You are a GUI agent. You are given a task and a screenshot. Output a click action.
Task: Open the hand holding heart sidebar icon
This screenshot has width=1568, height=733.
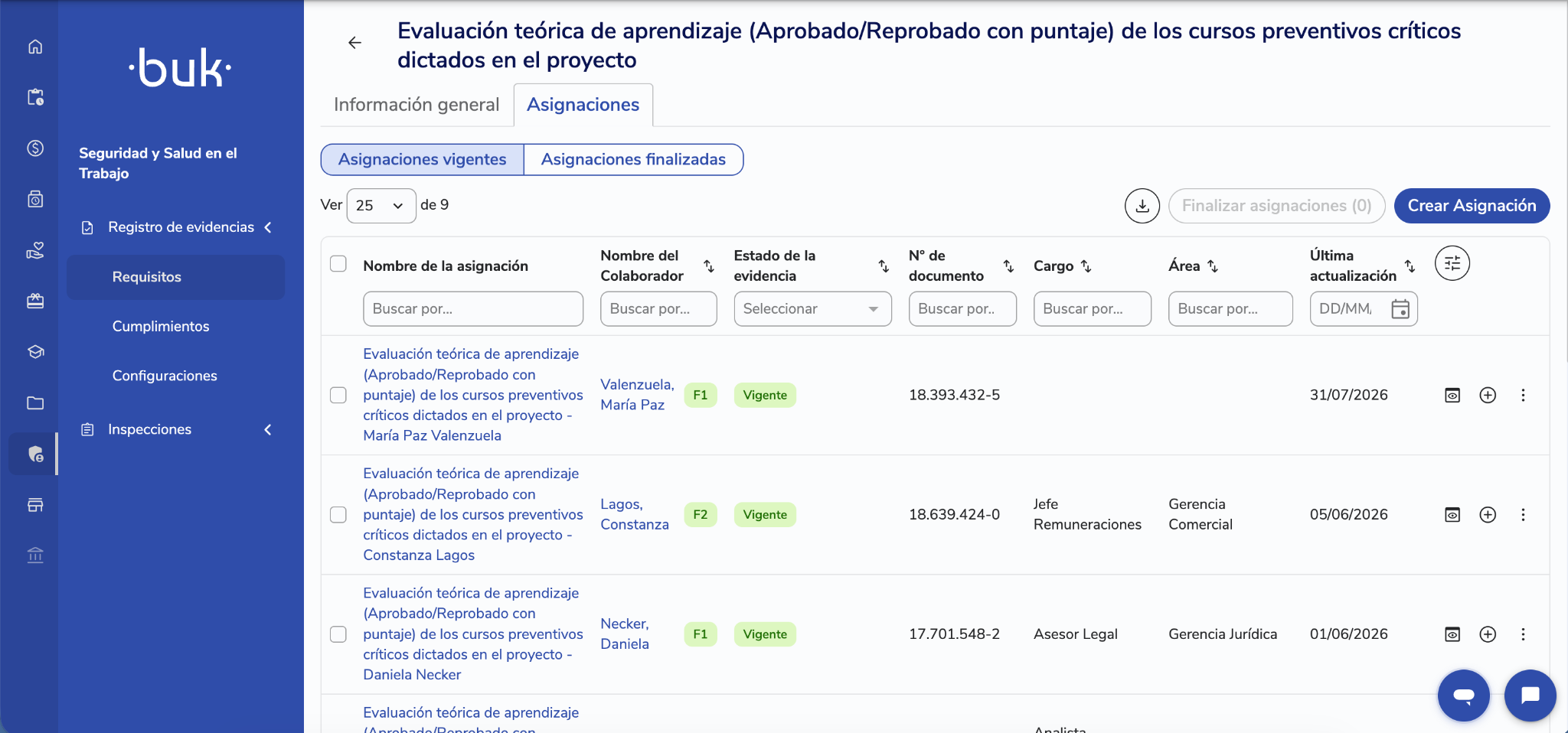pyautogui.click(x=35, y=250)
